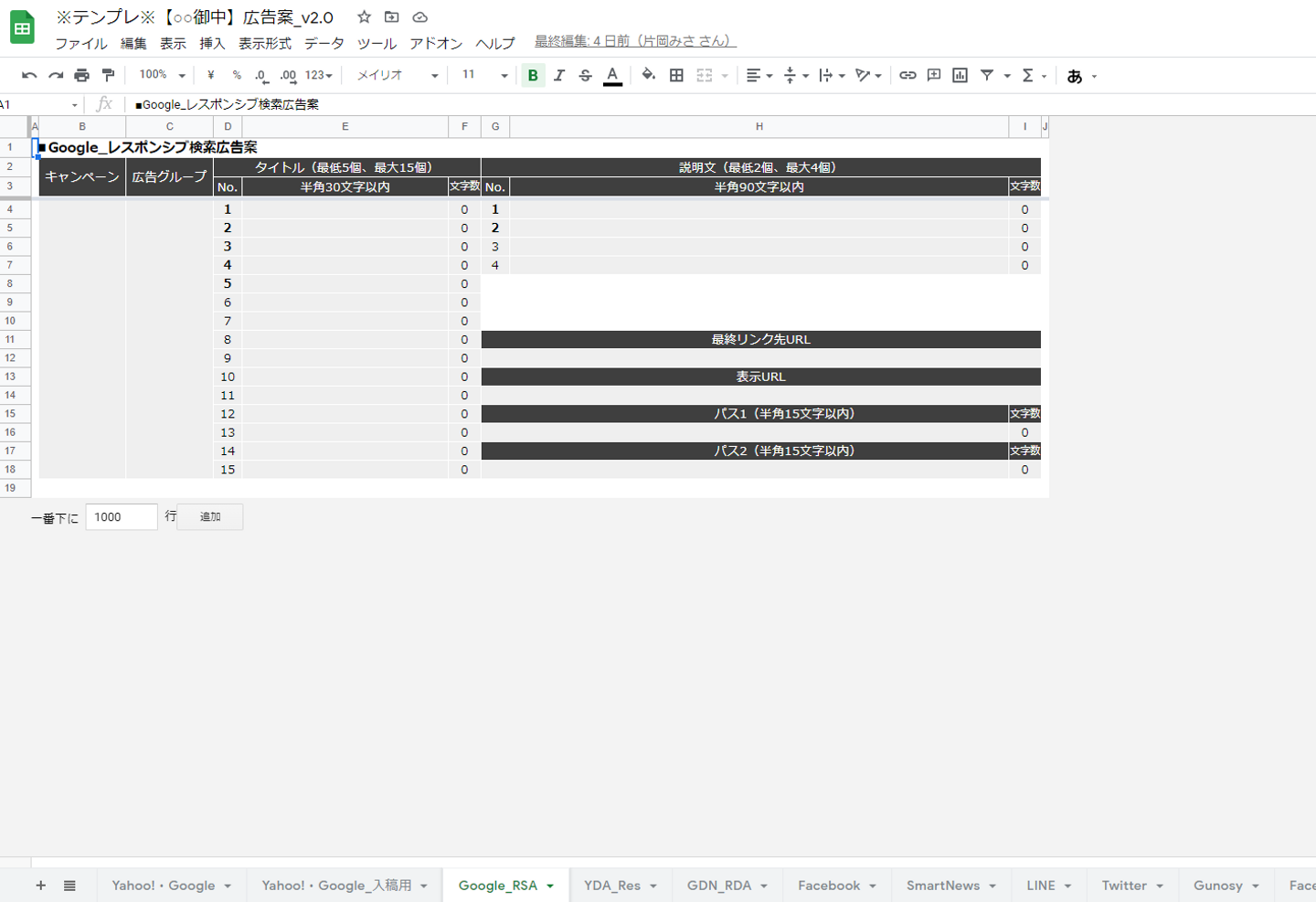Click the insert link icon

907,76
